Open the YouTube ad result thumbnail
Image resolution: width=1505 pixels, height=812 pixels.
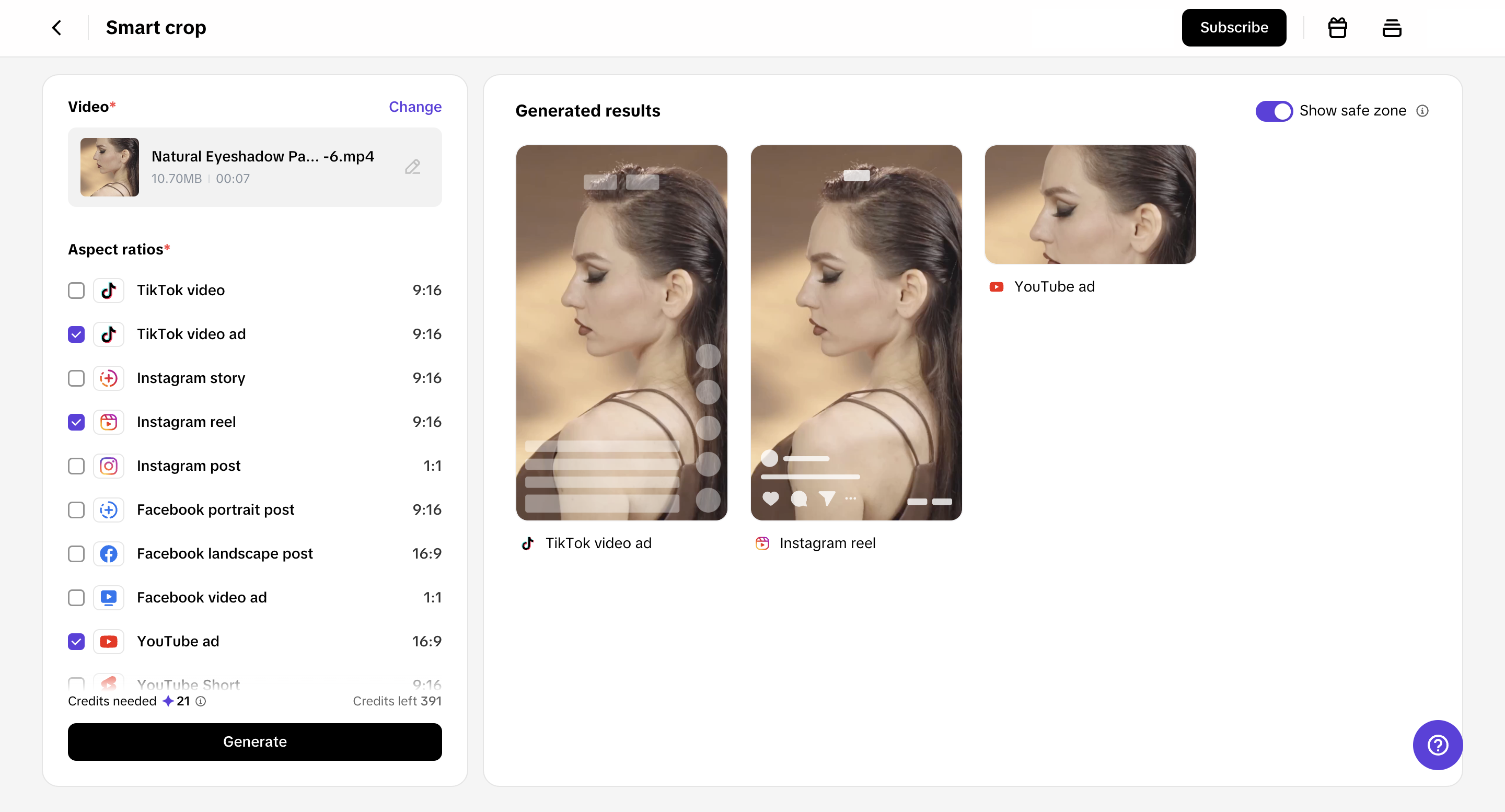tap(1090, 204)
